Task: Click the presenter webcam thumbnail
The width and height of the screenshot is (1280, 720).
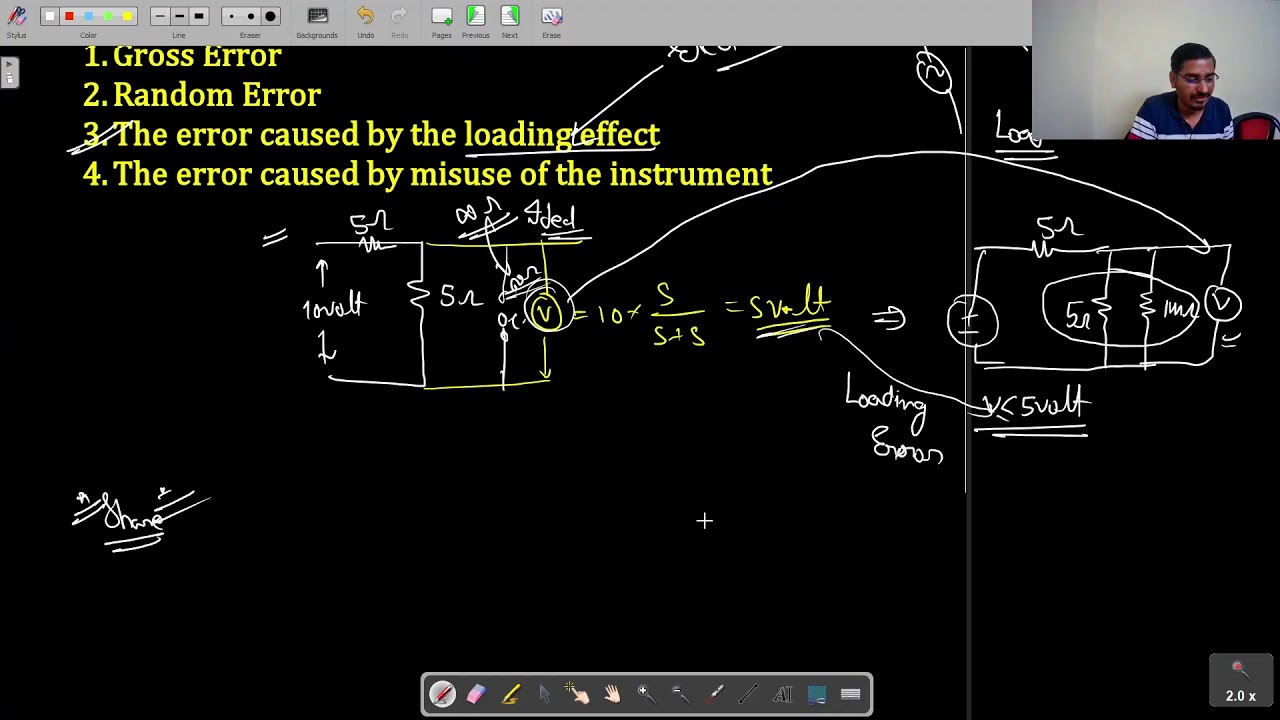Action: pos(1156,70)
